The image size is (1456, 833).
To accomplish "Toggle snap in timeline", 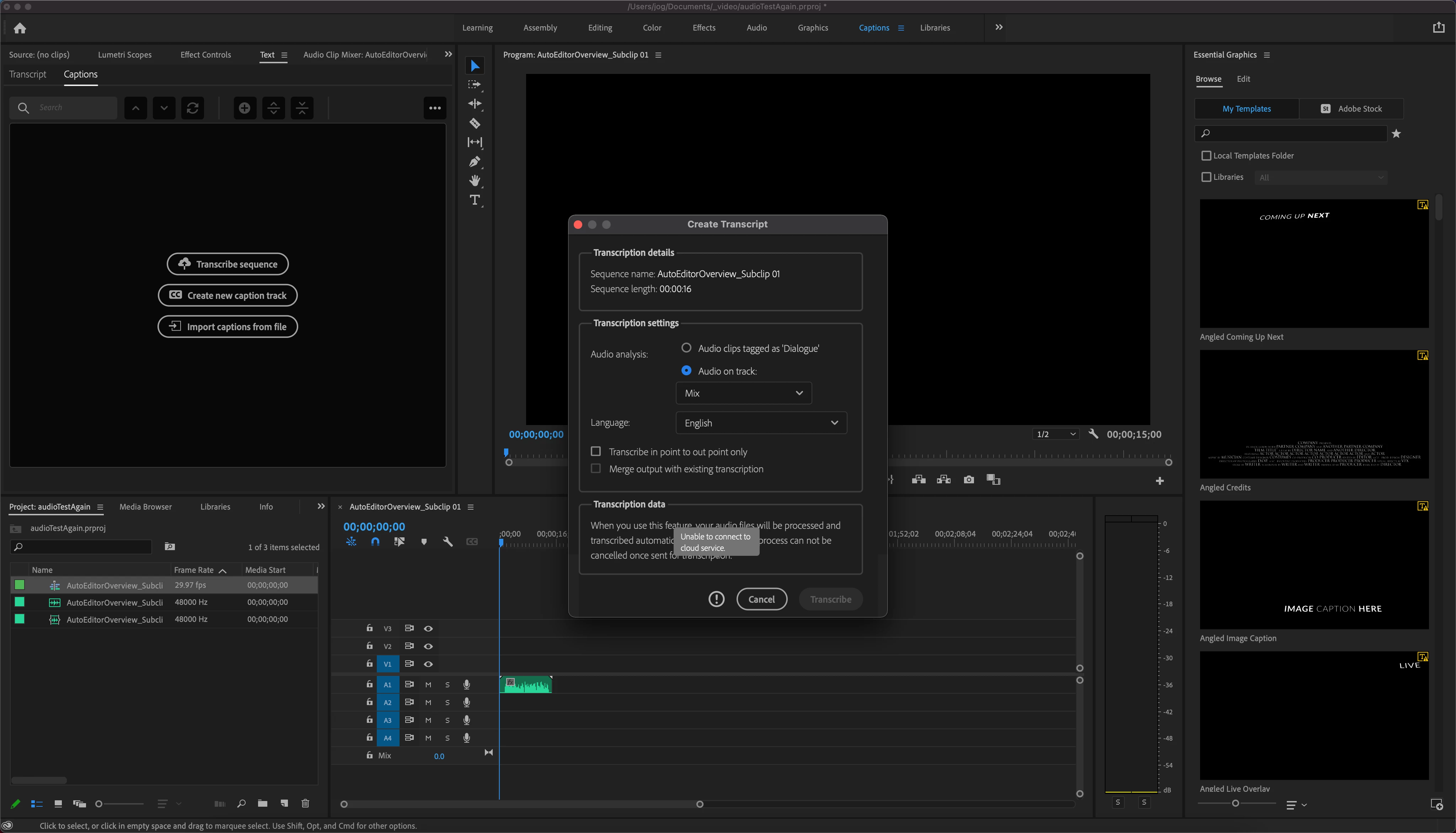I will click(x=375, y=541).
